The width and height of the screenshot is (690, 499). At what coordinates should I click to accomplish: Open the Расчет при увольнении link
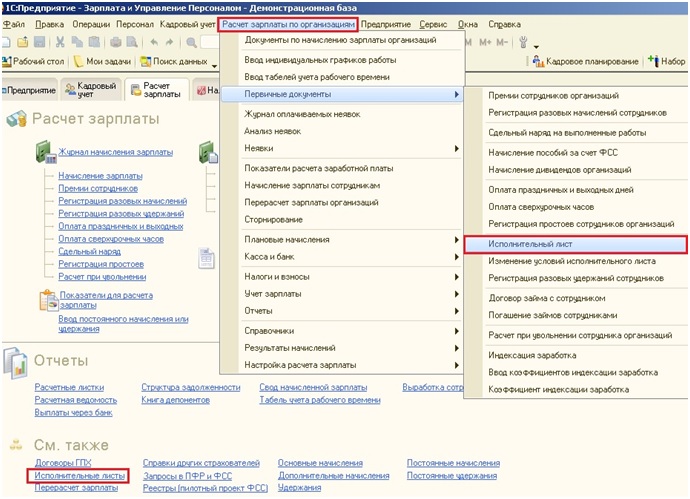coord(102,277)
